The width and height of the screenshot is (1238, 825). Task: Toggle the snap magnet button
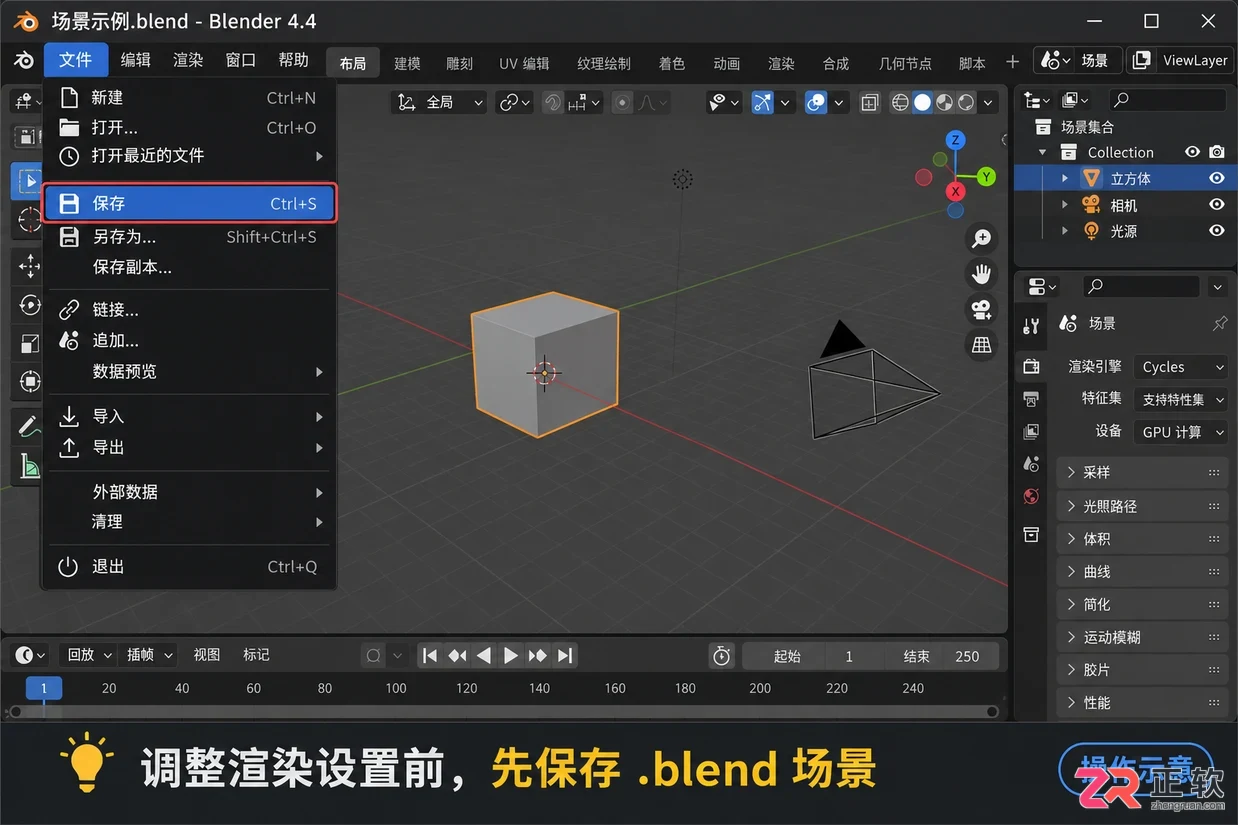(553, 102)
